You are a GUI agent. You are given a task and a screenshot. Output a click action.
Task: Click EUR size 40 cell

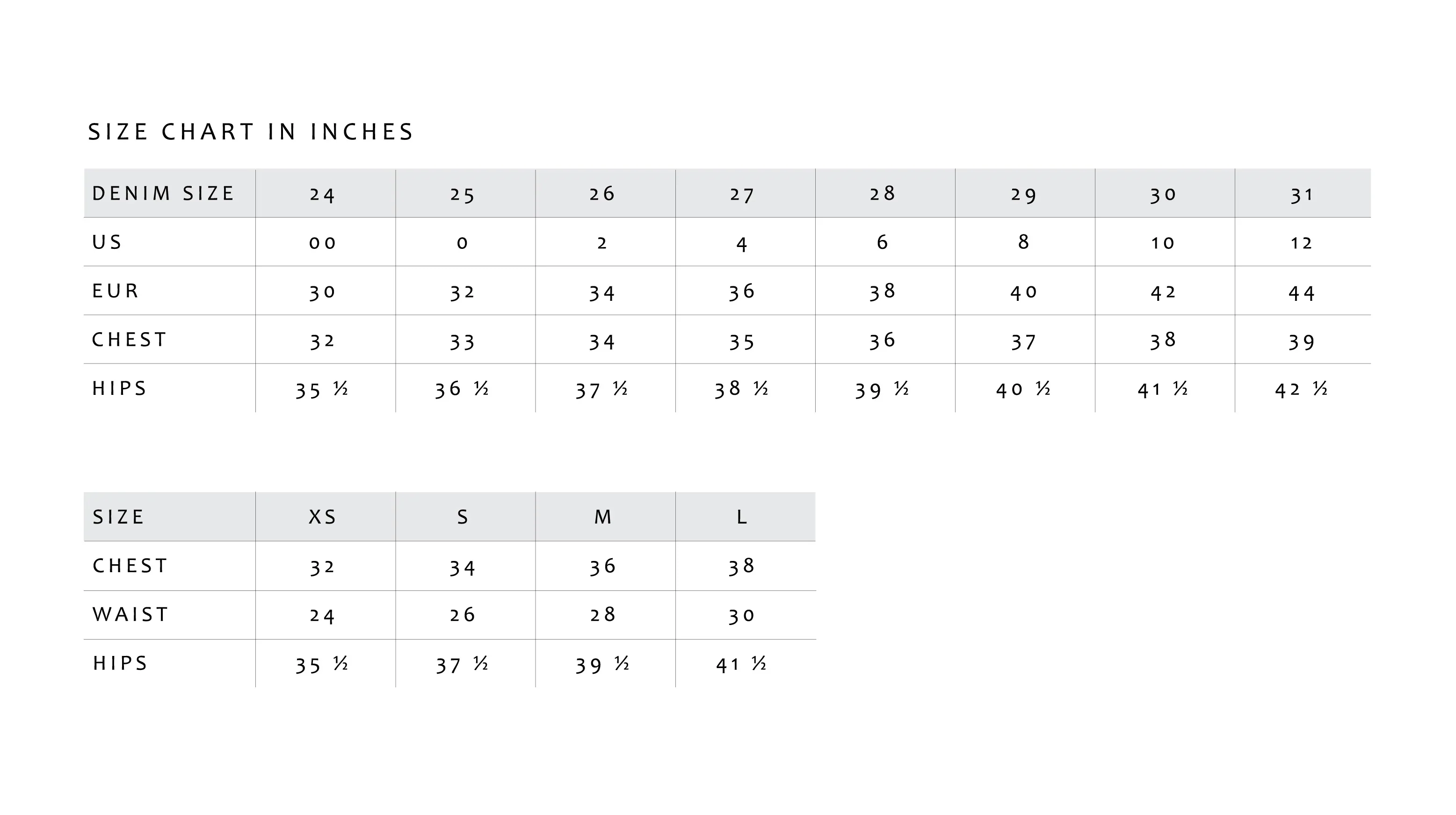point(1024,292)
